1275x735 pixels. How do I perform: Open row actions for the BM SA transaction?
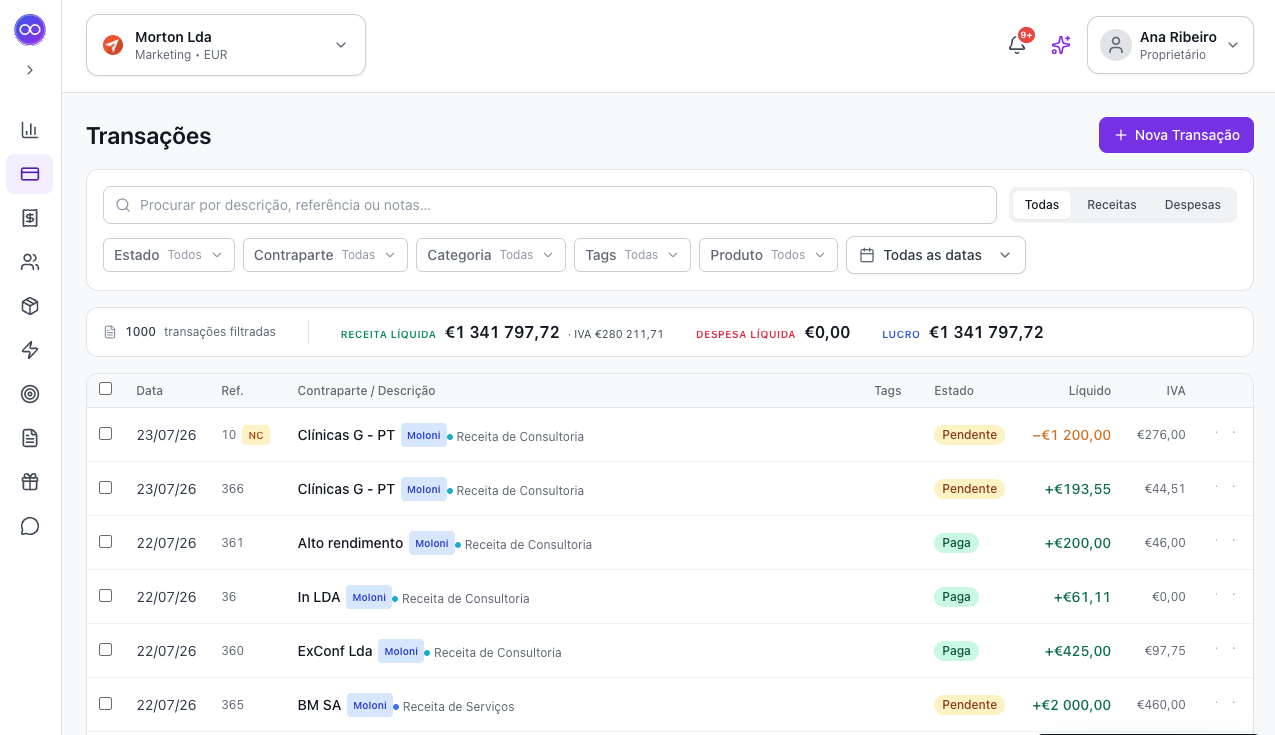coord(1225,704)
